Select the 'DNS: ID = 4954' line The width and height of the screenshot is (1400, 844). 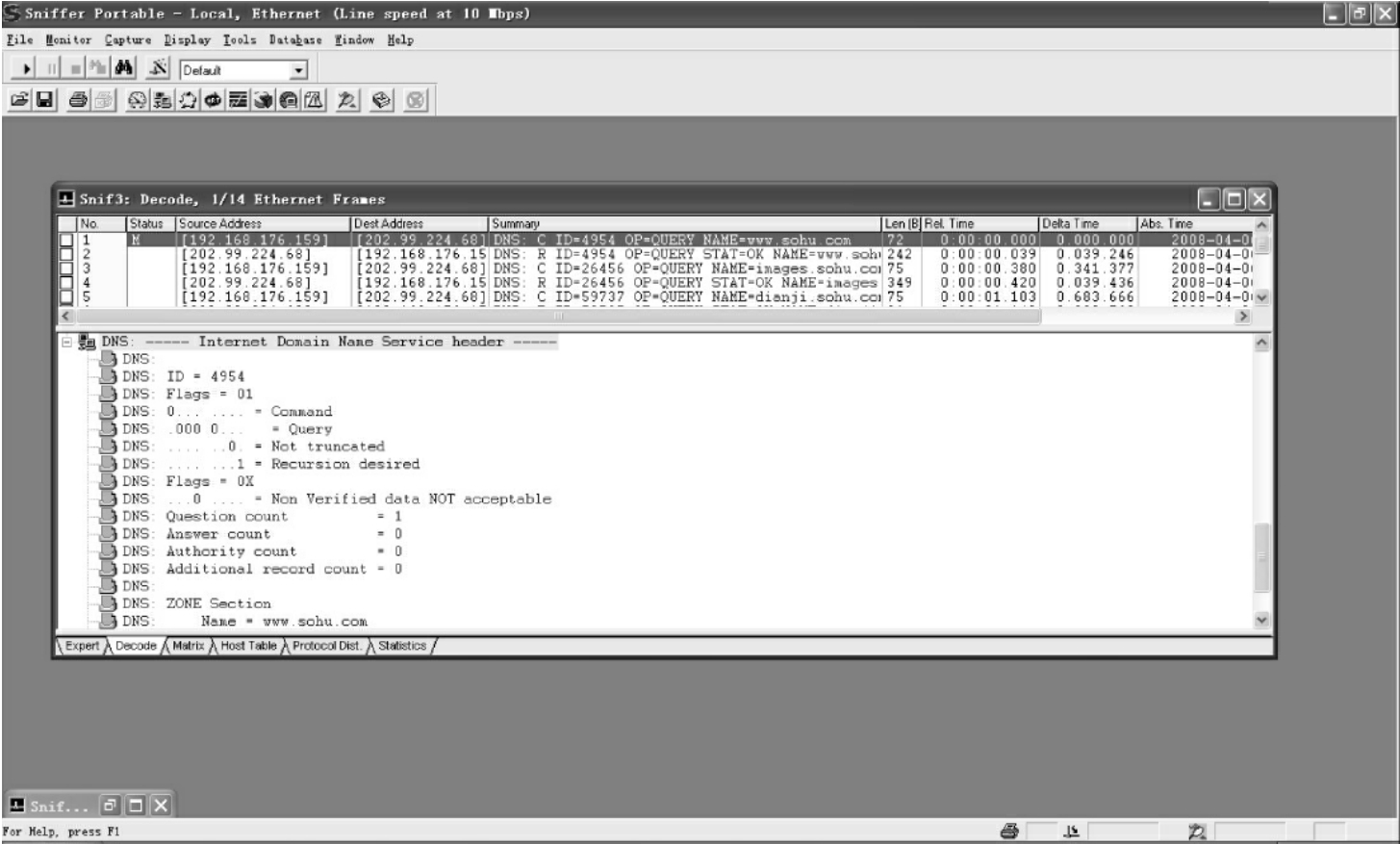tap(183, 376)
